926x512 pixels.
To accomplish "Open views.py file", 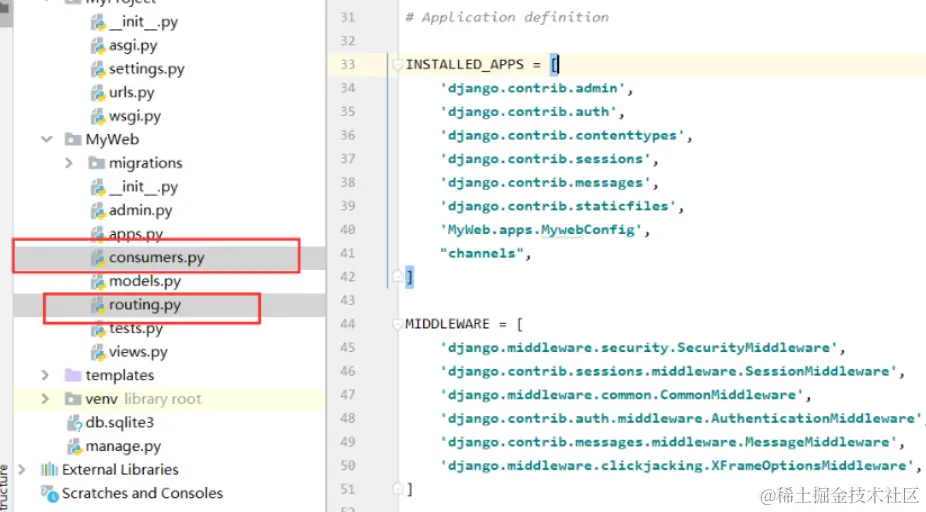I will pyautogui.click(x=138, y=352).
